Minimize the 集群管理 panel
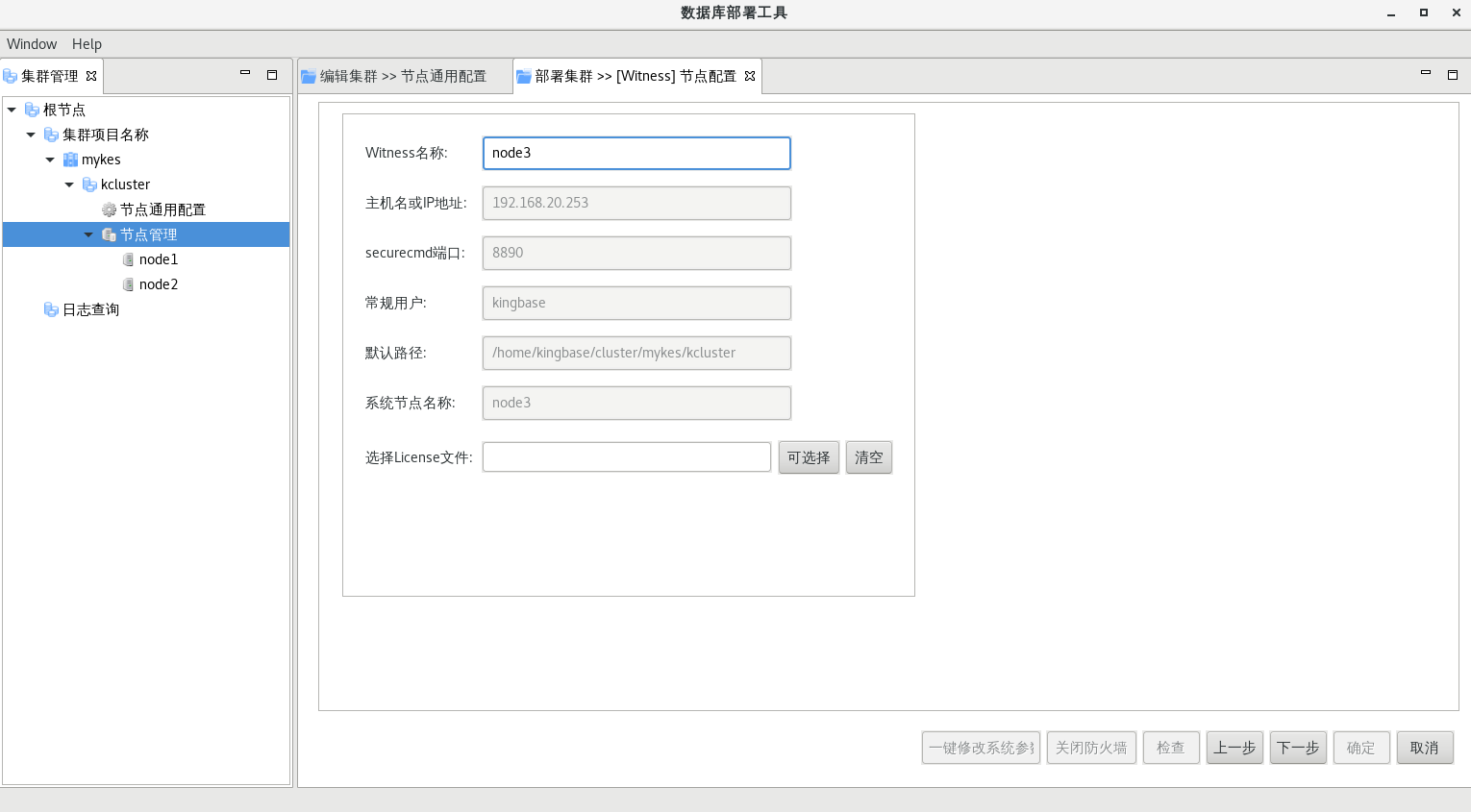 tap(245, 74)
